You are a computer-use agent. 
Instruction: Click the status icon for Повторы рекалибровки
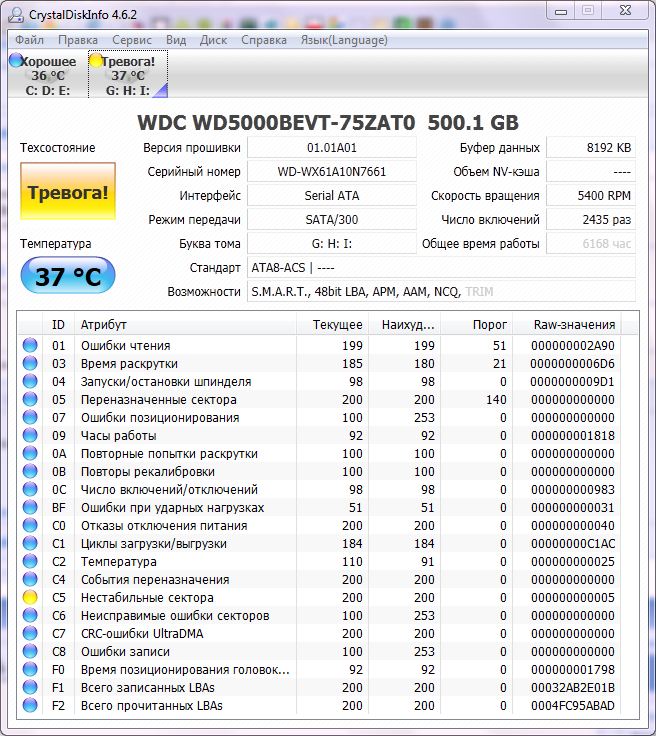pos(30,471)
